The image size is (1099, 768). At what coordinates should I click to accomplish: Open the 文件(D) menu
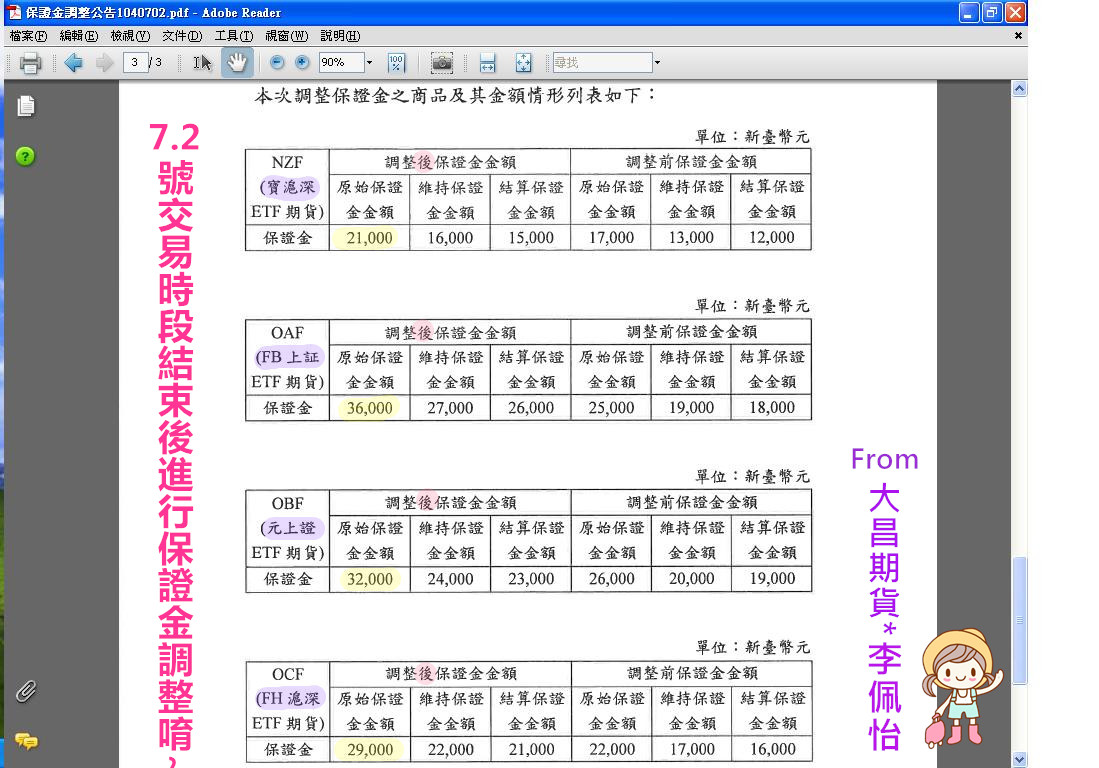tap(182, 36)
